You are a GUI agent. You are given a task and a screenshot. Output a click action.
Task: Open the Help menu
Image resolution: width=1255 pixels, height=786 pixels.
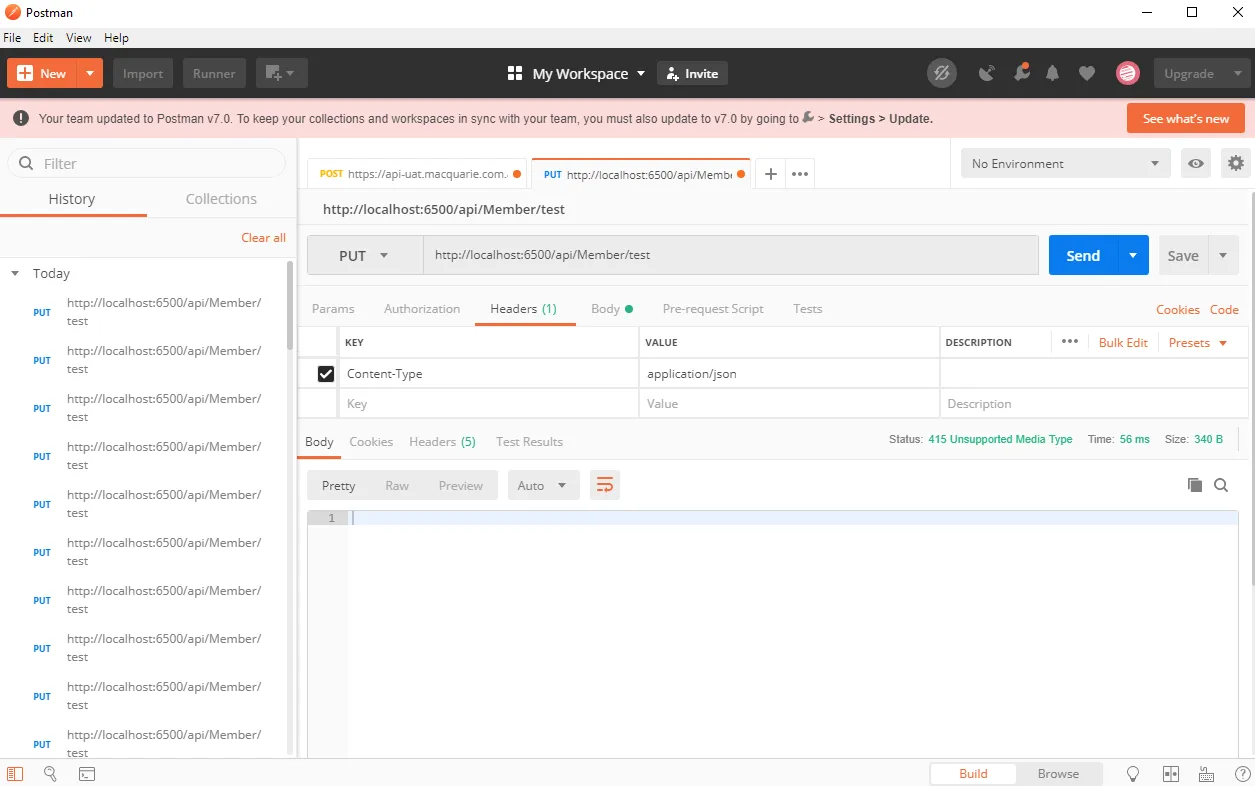(x=116, y=38)
